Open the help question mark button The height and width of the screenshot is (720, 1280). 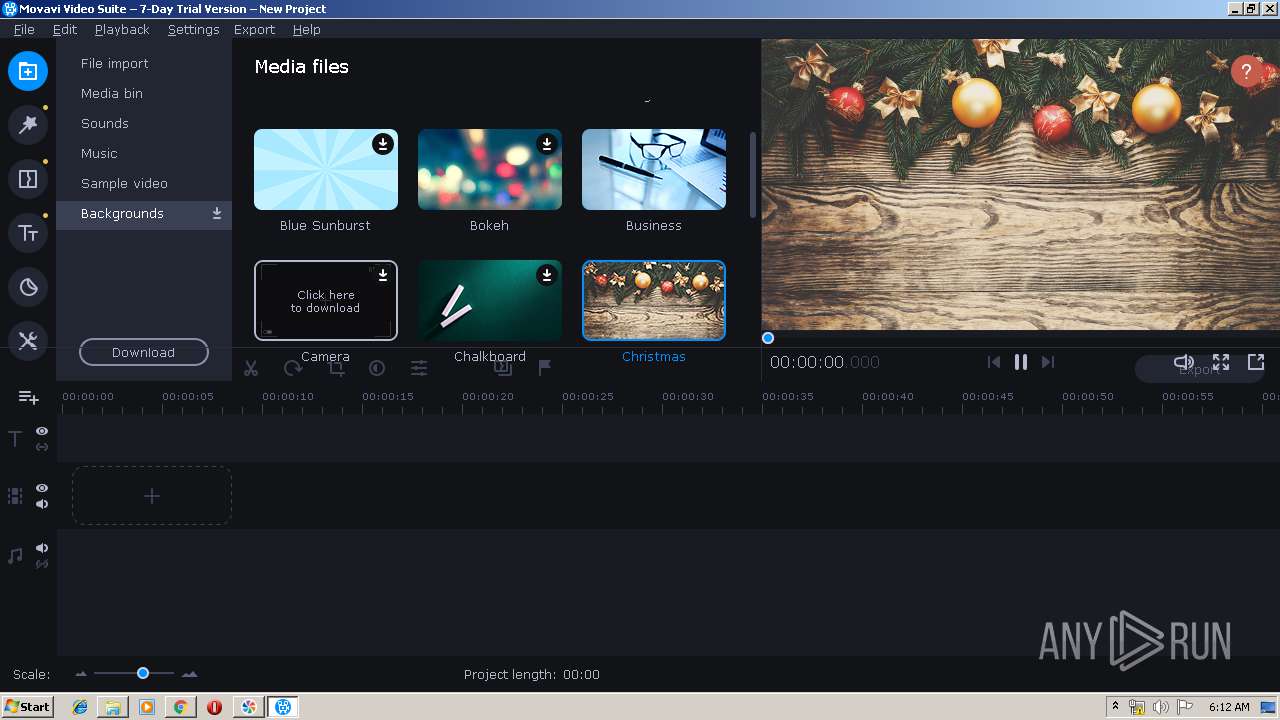(x=1246, y=71)
